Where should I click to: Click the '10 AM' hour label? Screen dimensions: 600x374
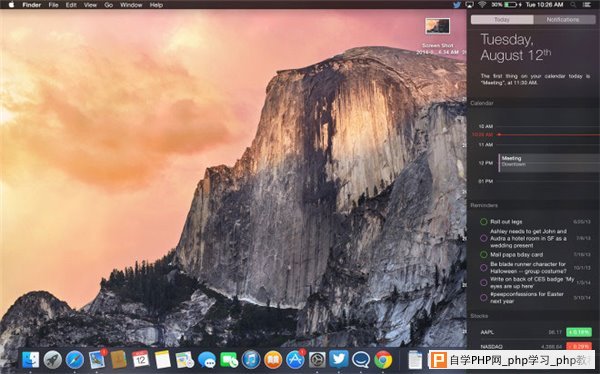point(486,126)
